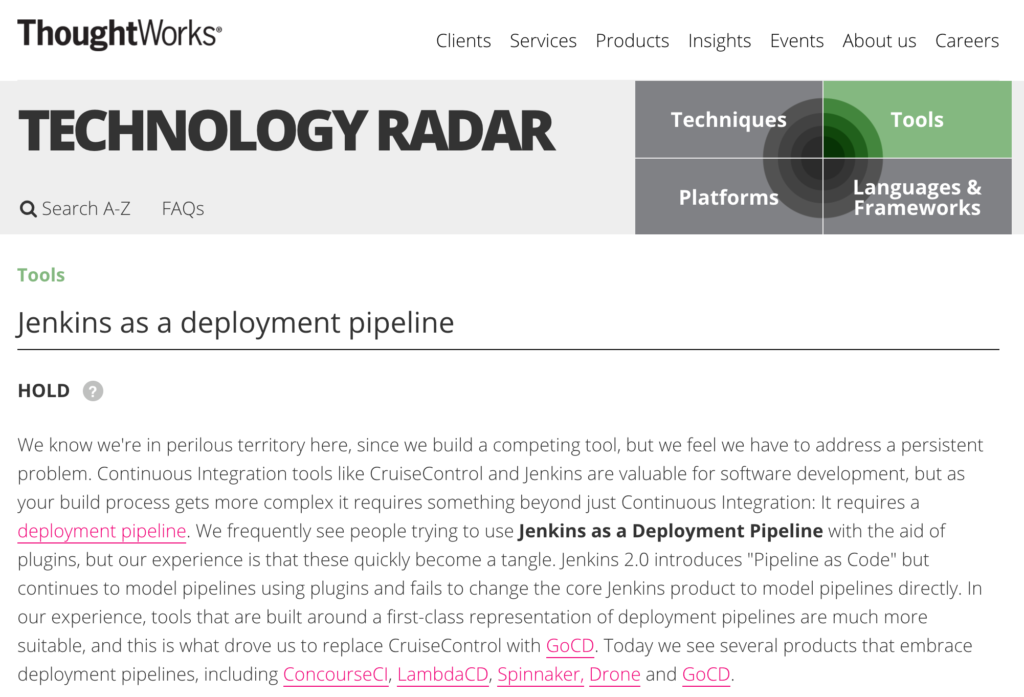
Task: Open the Clients menu item
Action: pyautogui.click(x=463, y=41)
